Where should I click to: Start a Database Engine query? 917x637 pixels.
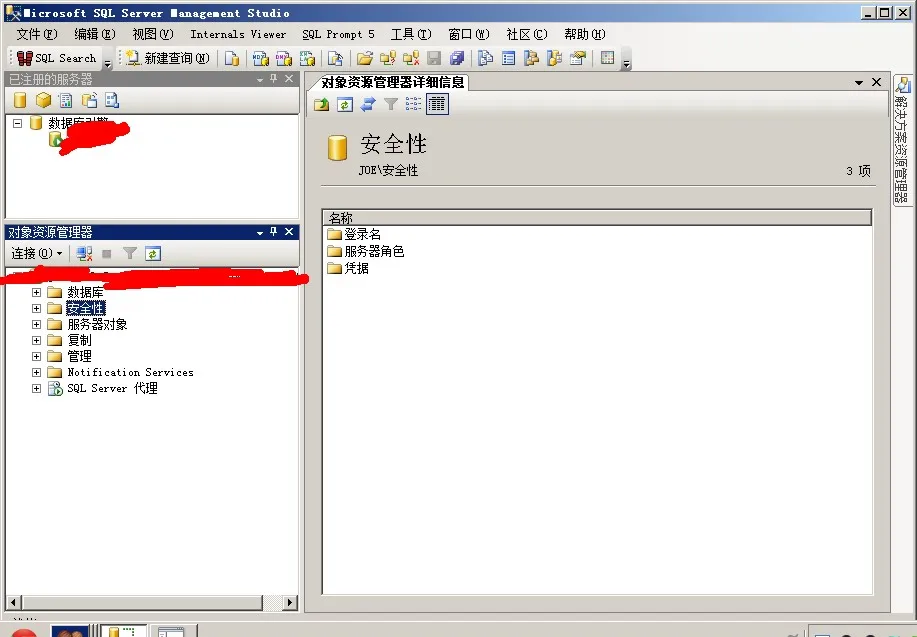232,58
